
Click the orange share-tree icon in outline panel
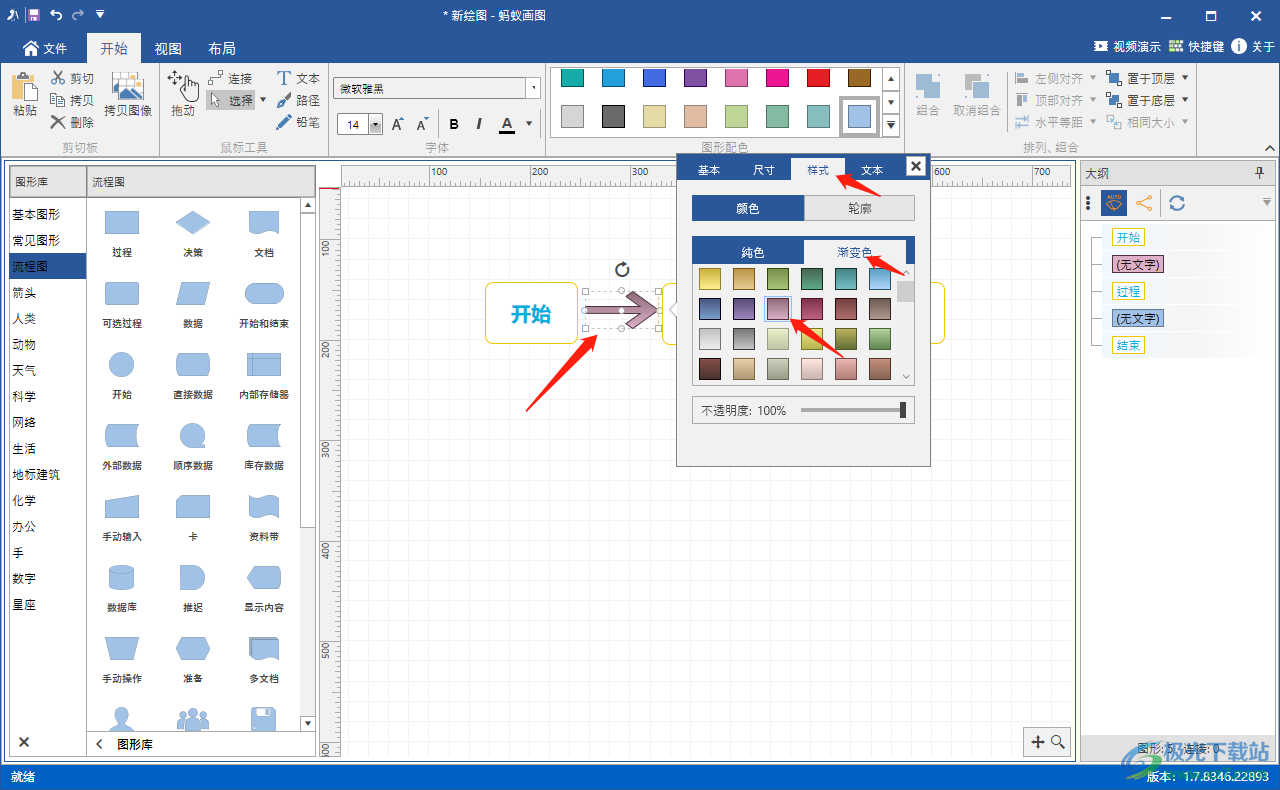click(1144, 203)
